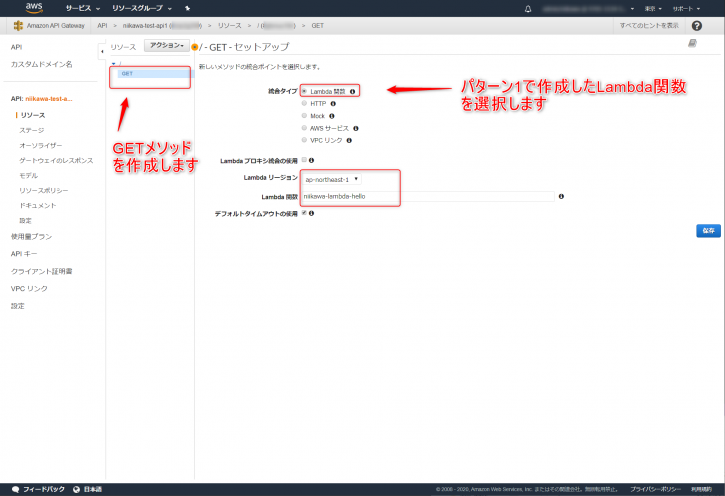Open the blurred account name dropdown

588,9
